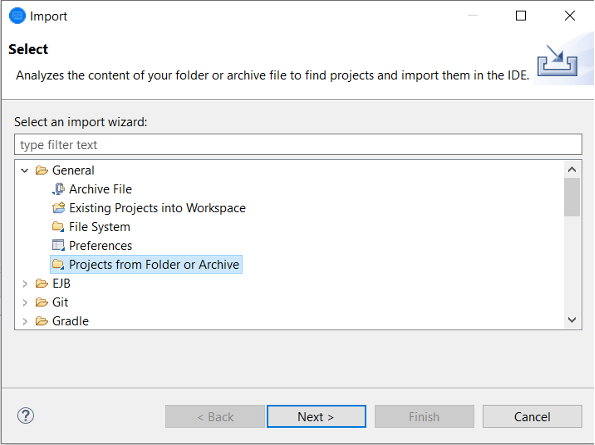Select the Archive File entry
This screenshot has height=445, width=595.
[x=100, y=189]
